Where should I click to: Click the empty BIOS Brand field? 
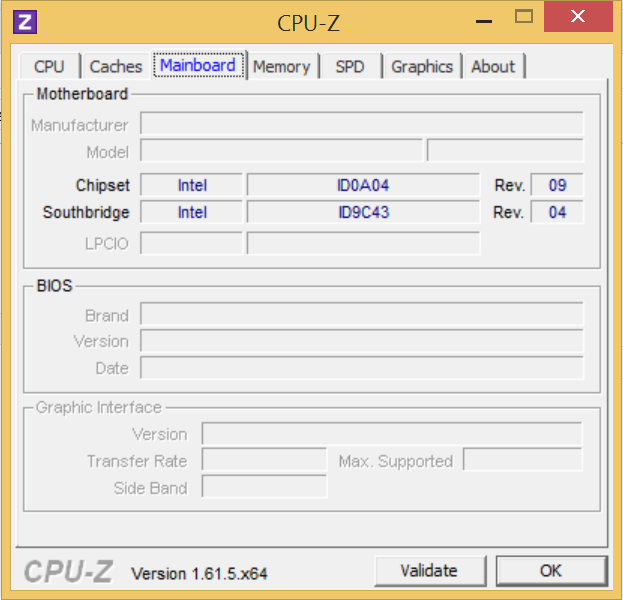[x=362, y=314]
